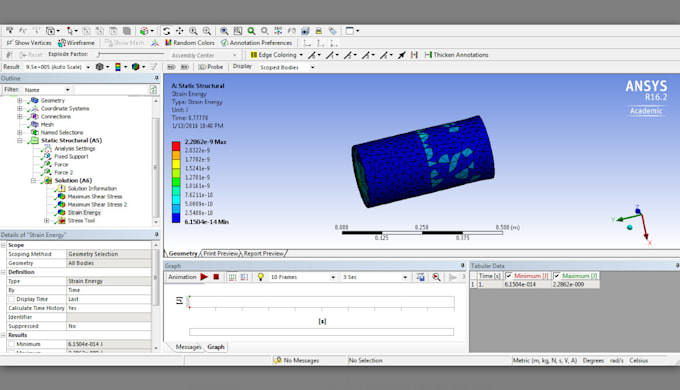Expand the Stress Tool node

[46, 220]
